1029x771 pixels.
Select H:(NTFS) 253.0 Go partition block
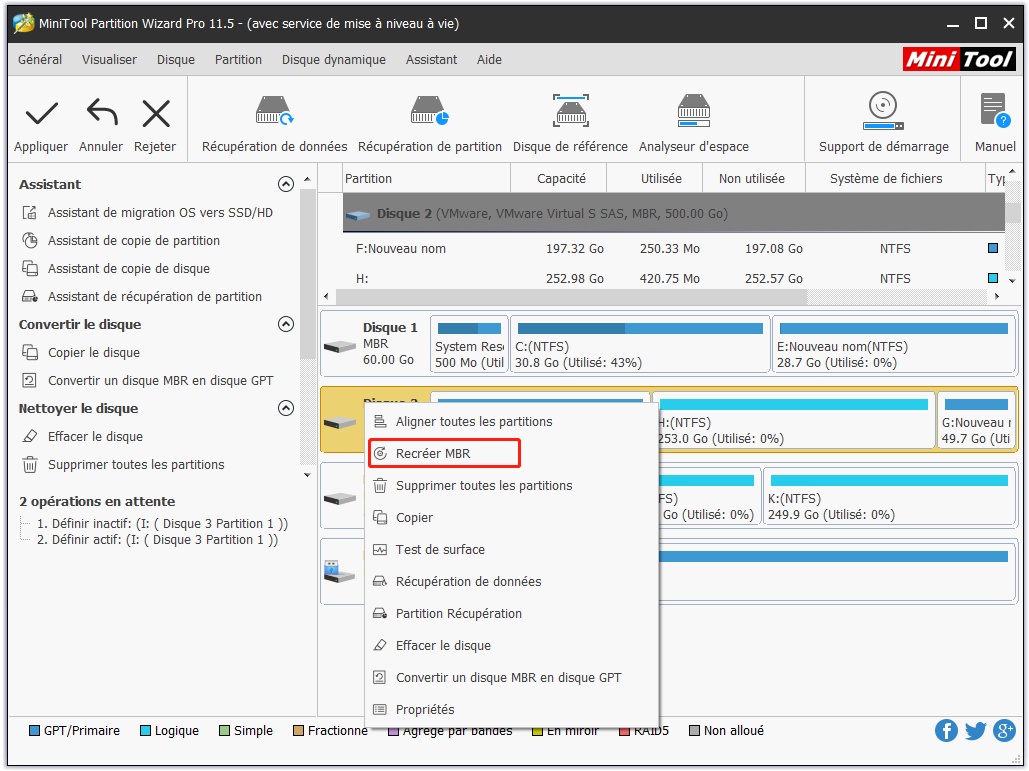(795, 421)
